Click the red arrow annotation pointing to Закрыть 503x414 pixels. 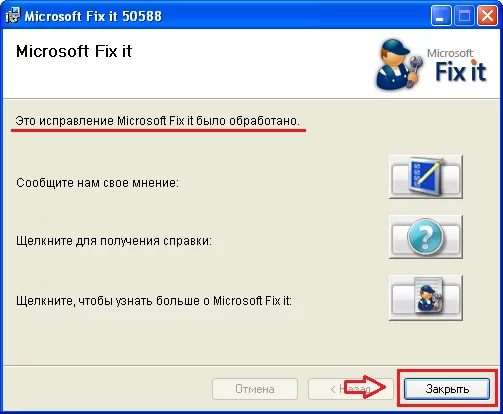pyautogui.click(x=365, y=387)
